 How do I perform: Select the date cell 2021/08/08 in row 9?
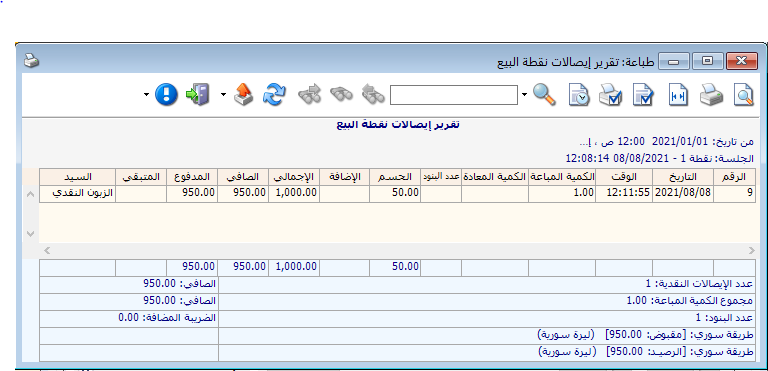click(683, 193)
